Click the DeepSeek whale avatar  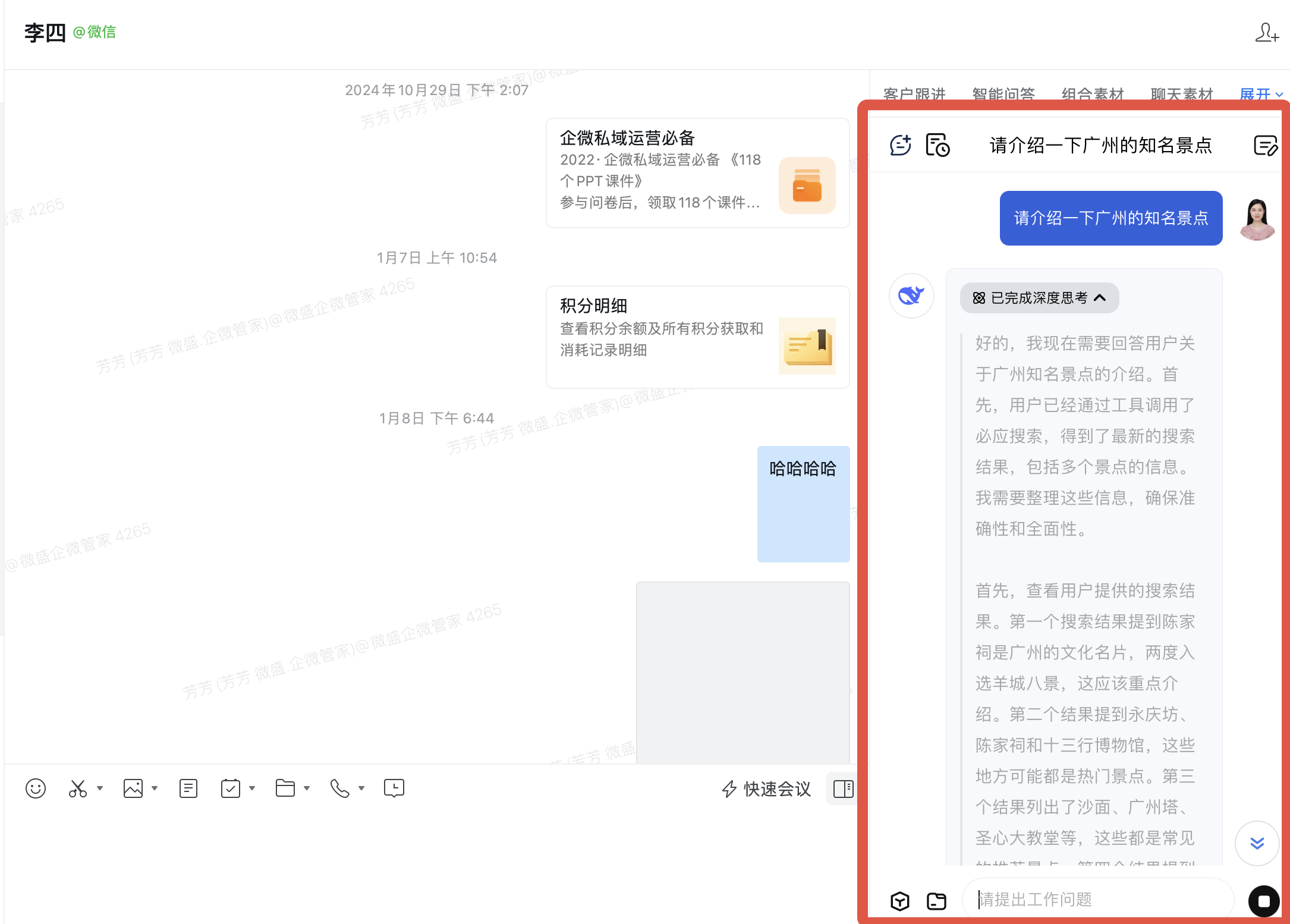click(x=911, y=296)
